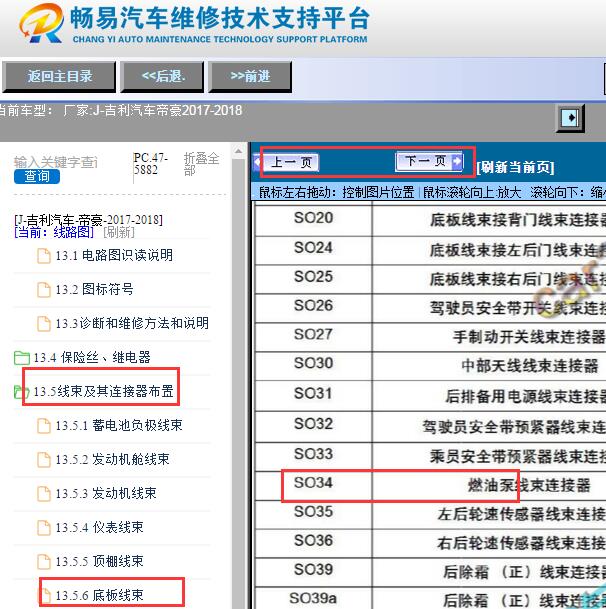The width and height of the screenshot is (606, 609).
Task: Open 13.3 诊断和维修方法和说明
Action: 132,323
